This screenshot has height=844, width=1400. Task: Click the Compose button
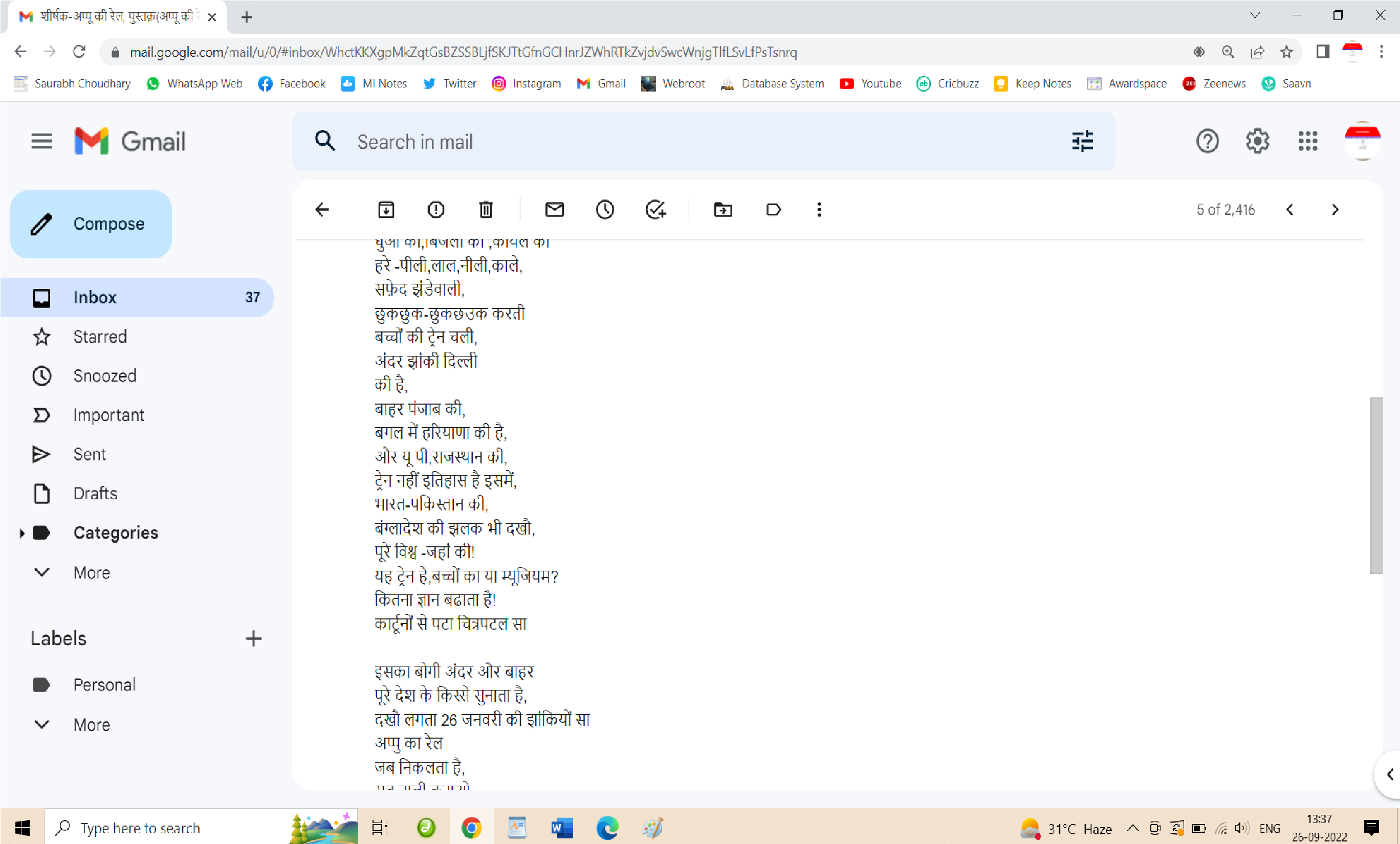tap(91, 224)
